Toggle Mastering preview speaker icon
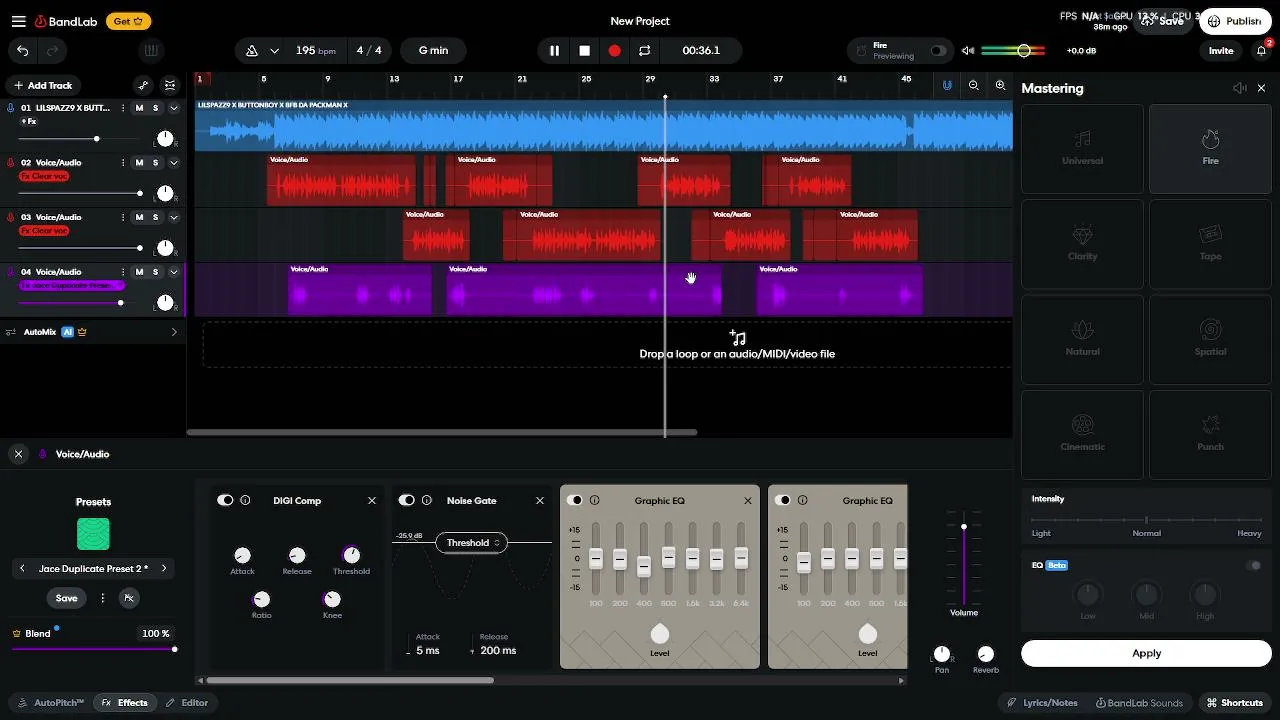 pyautogui.click(x=1240, y=88)
